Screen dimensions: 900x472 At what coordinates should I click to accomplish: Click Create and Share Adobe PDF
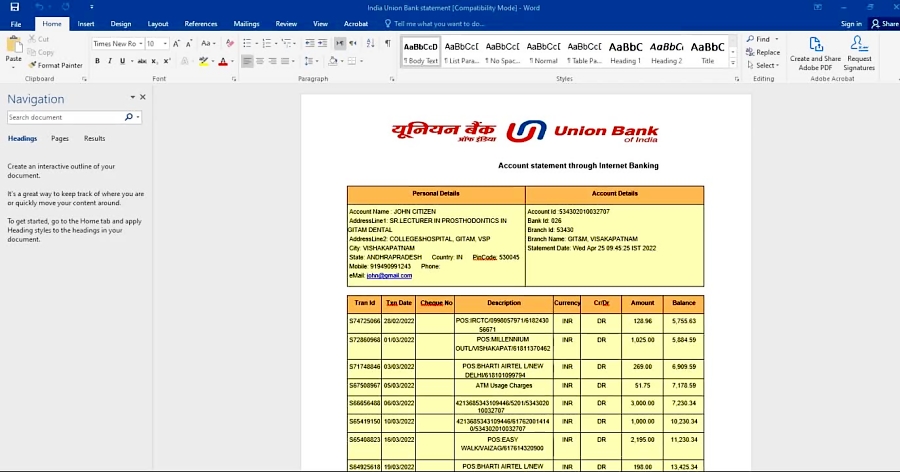coord(815,53)
